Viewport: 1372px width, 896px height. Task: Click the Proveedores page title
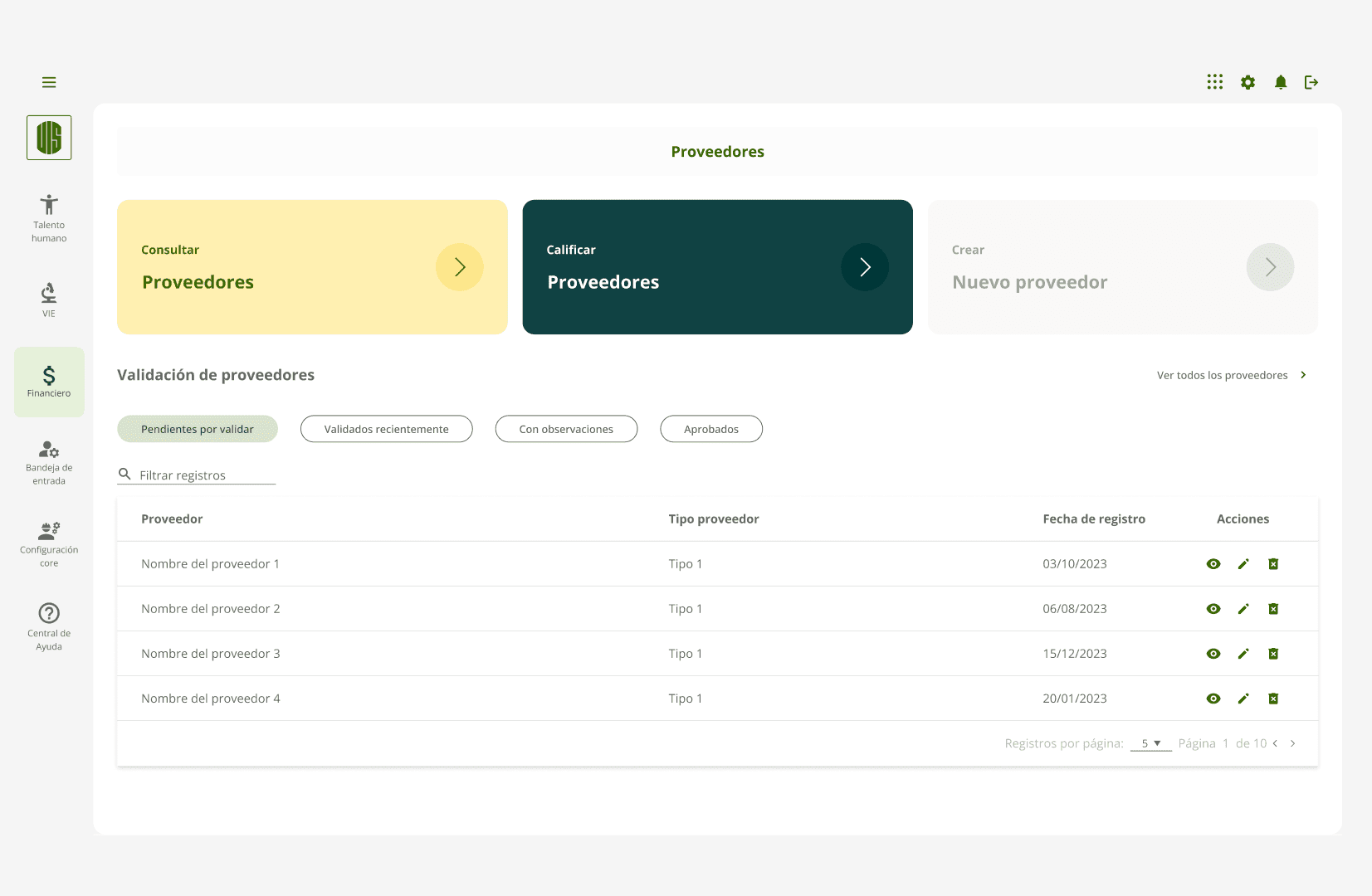718,152
